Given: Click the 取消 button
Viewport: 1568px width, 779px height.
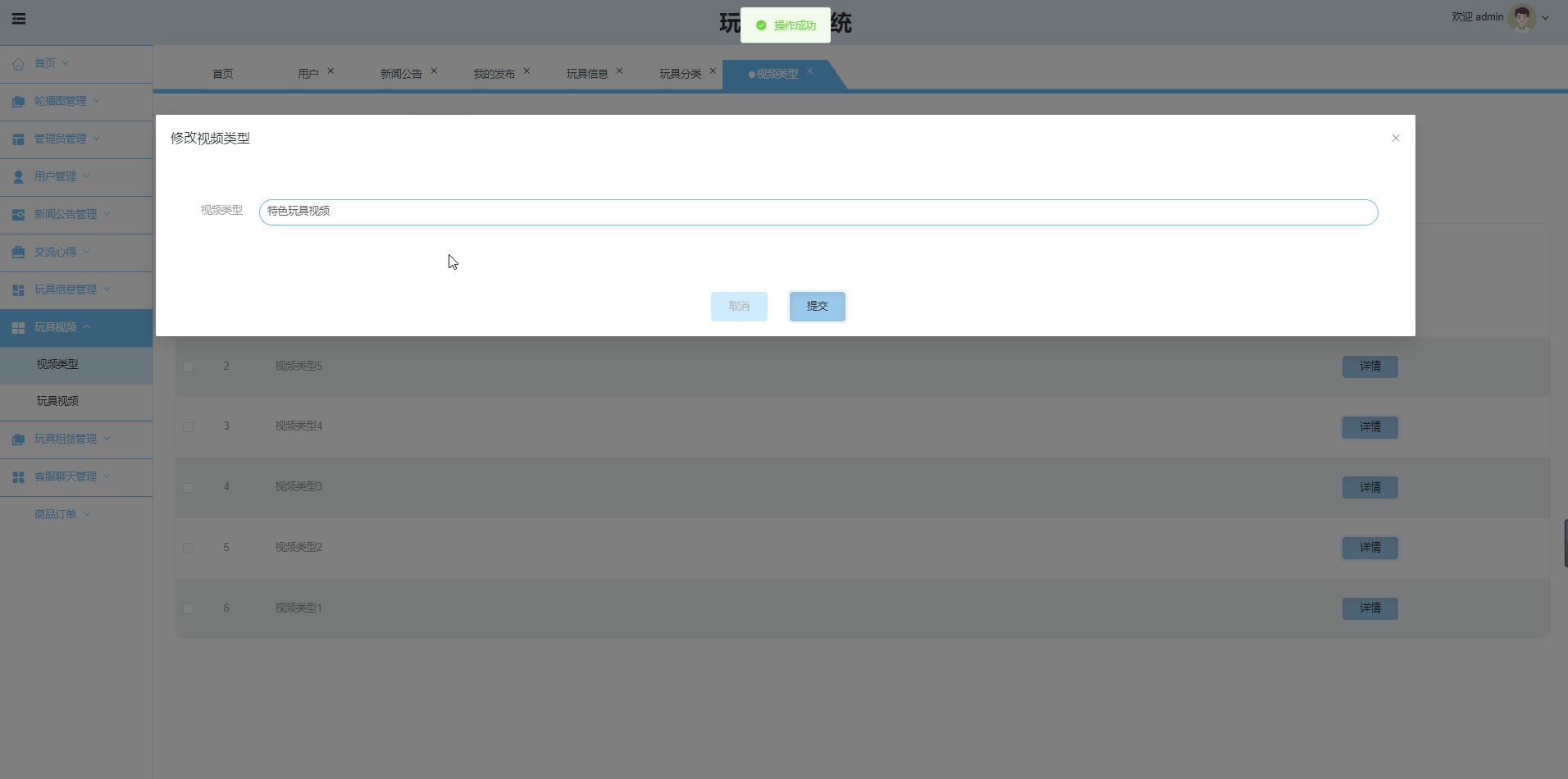Looking at the screenshot, I should click(739, 307).
